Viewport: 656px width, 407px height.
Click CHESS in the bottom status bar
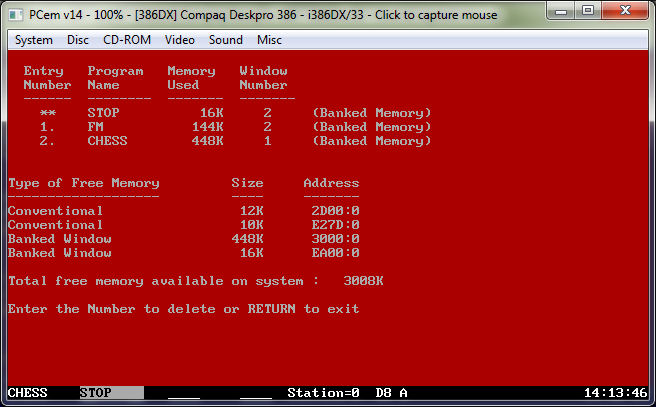click(28, 393)
